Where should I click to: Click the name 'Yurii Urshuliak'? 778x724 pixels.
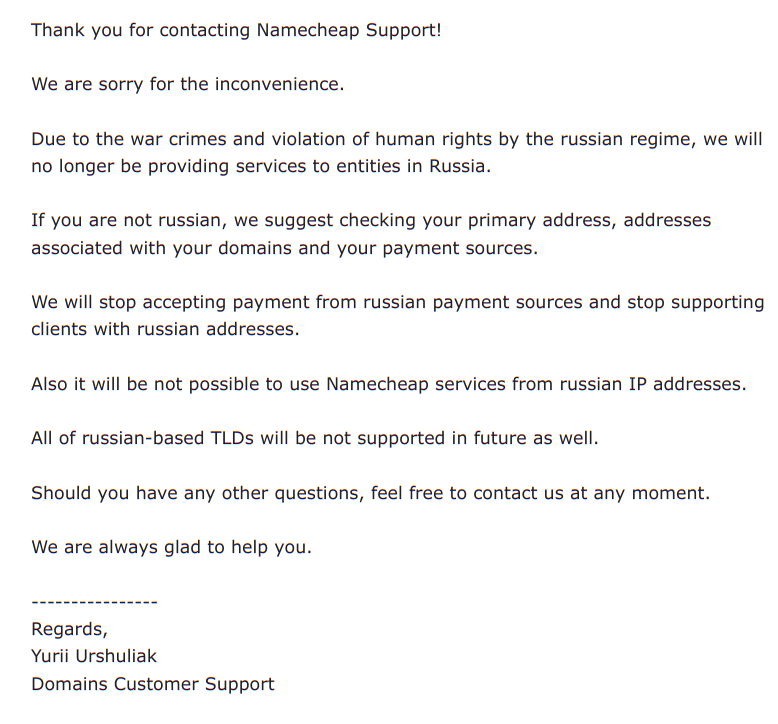94,656
